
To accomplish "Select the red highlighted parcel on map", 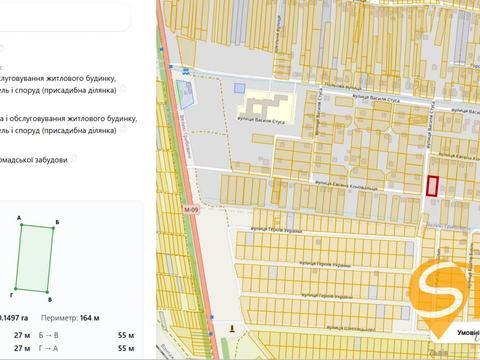I will (x=432, y=185).
